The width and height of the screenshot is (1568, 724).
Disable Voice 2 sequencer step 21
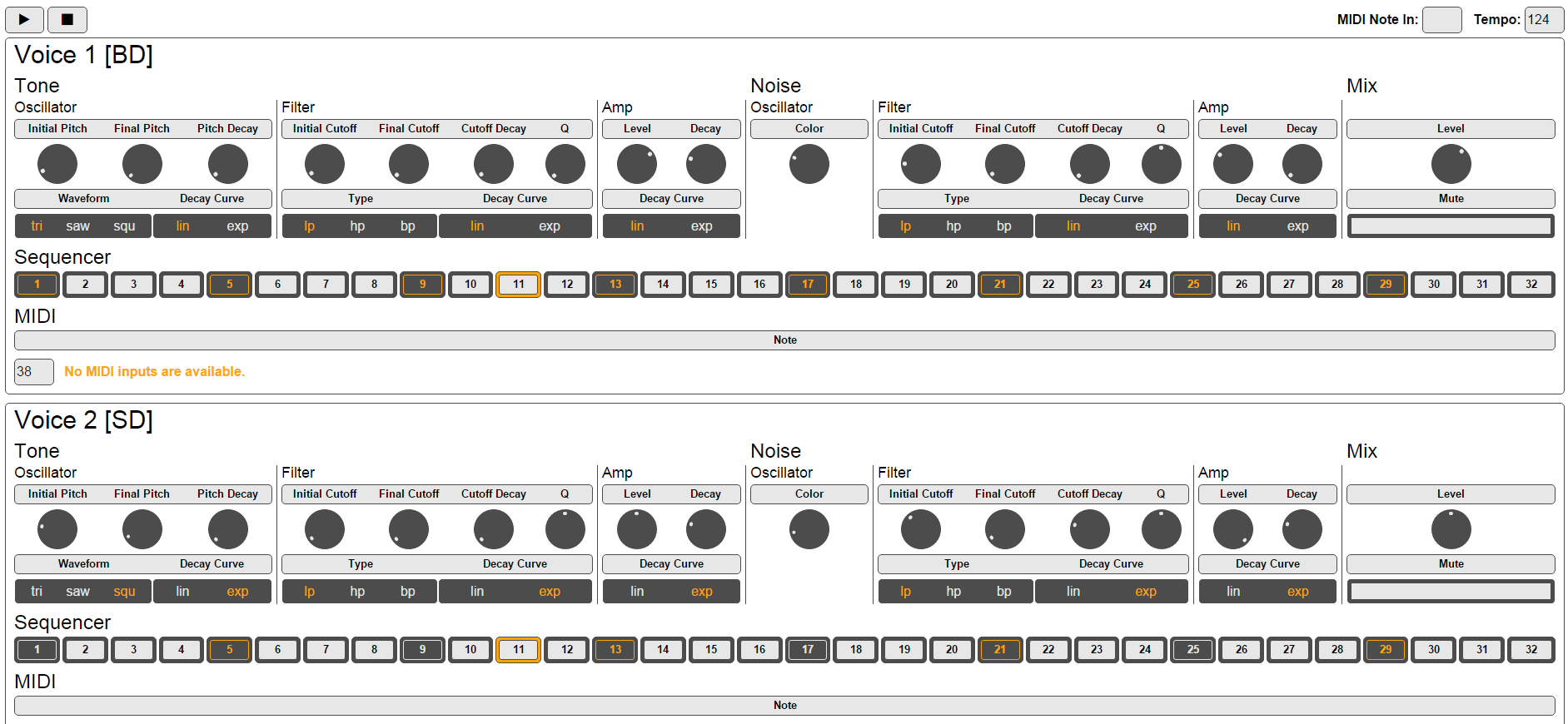pyautogui.click(x=999, y=650)
